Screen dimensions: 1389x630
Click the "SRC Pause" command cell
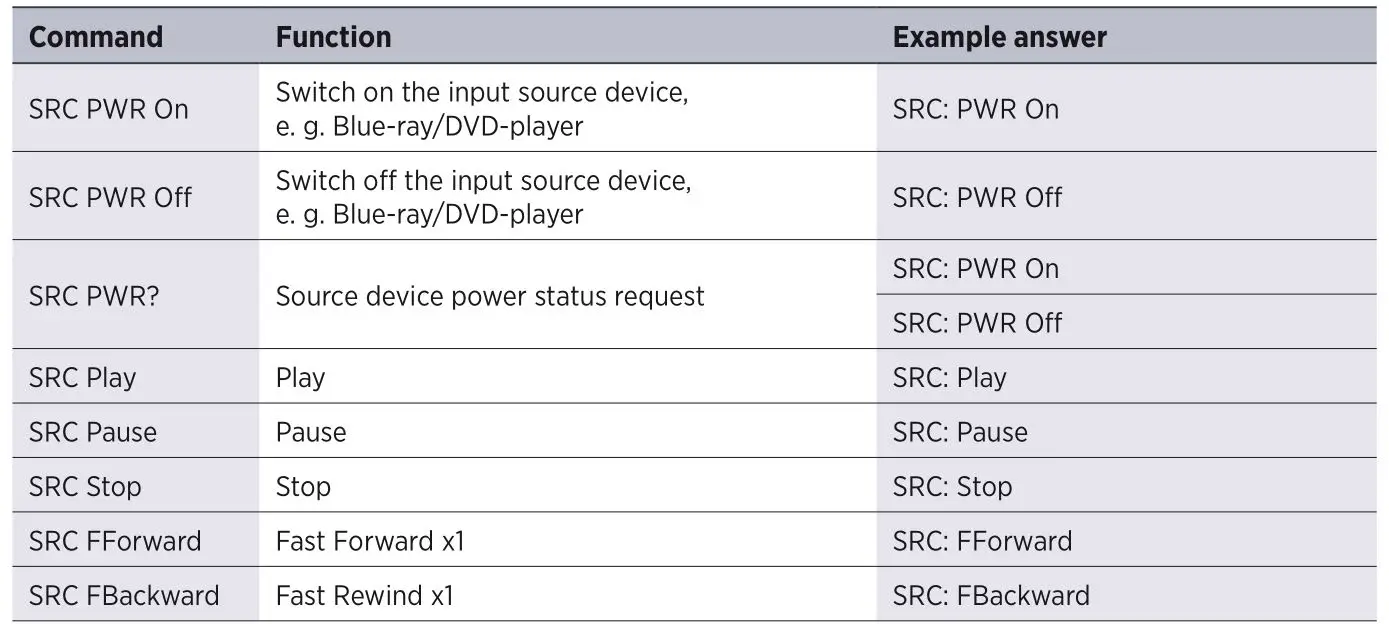pyautogui.click(x=93, y=432)
